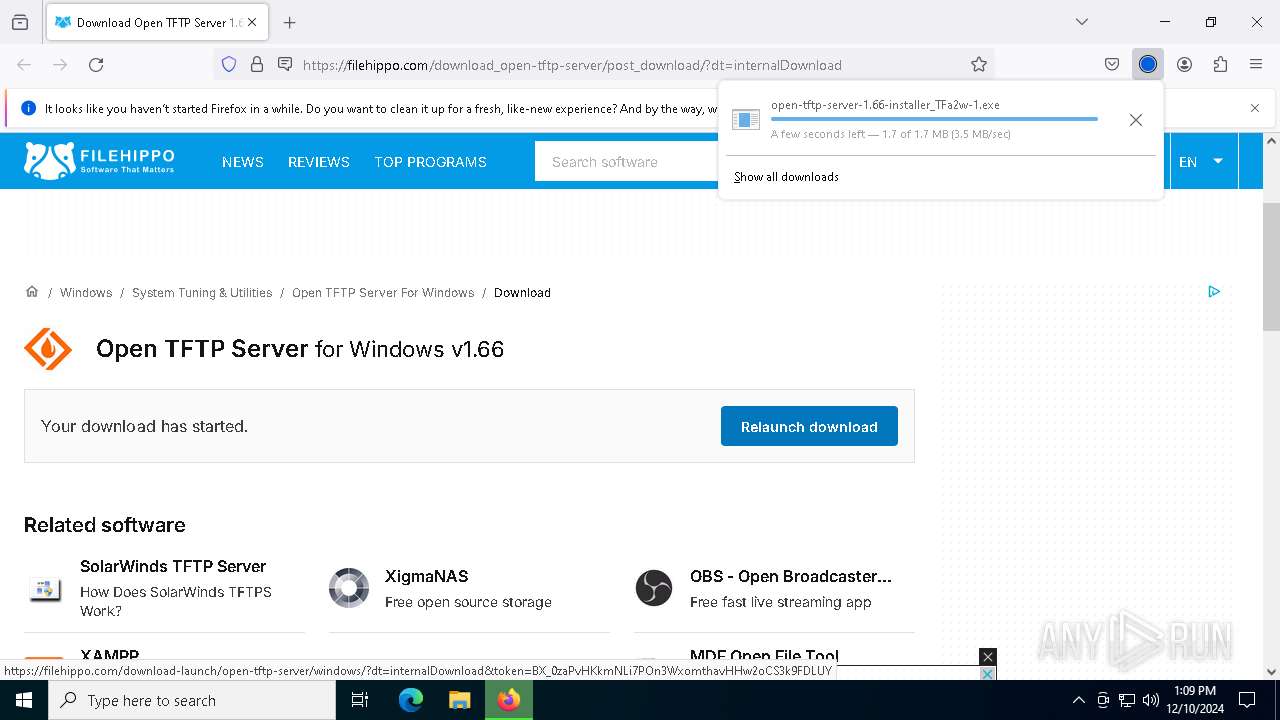
Task: Click the downloading installer file icon
Action: pyautogui.click(x=746, y=120)
